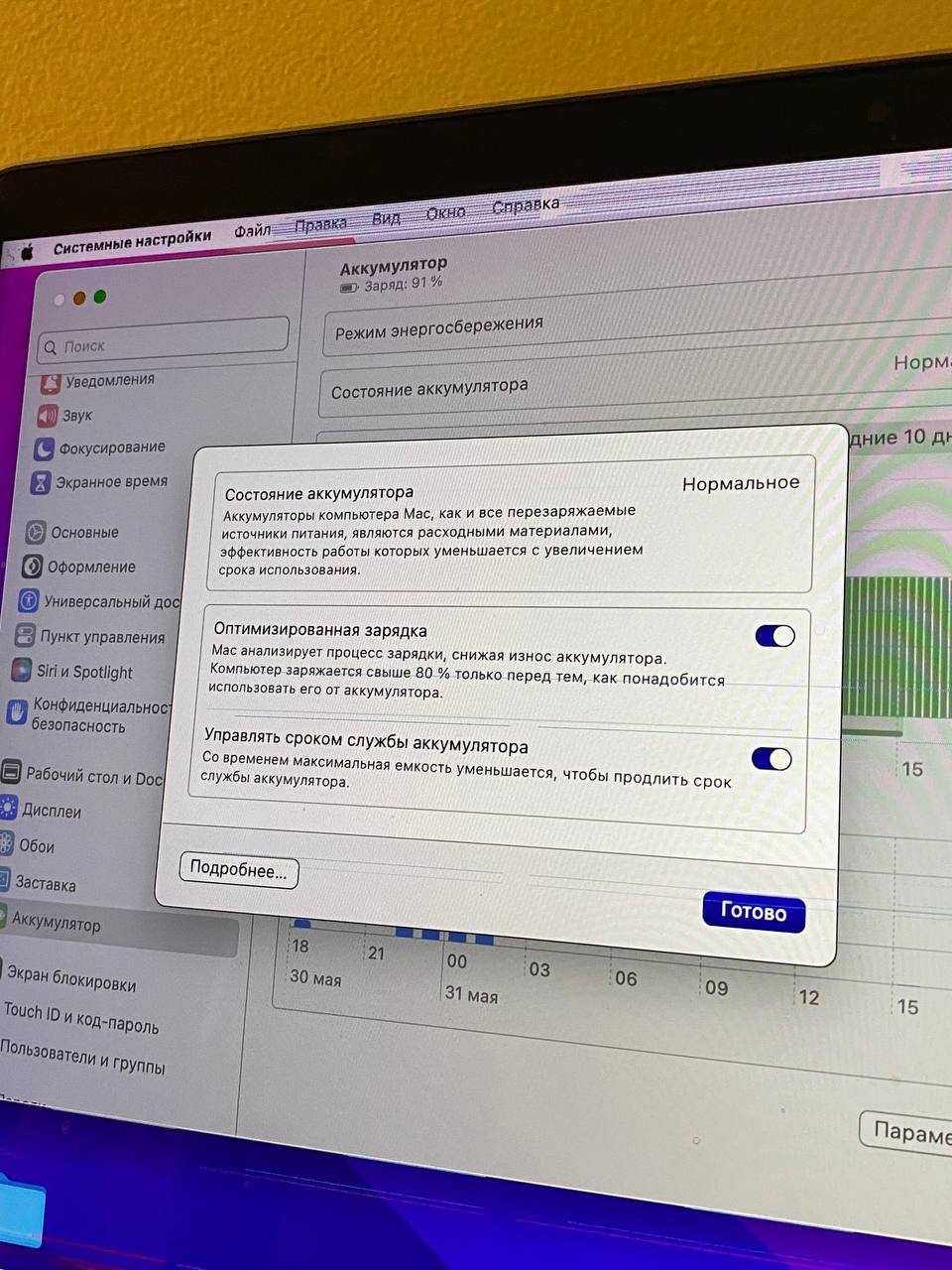
Task: Click the Состояние аккумулятора dialog heading
Action: tap(319, 492)
